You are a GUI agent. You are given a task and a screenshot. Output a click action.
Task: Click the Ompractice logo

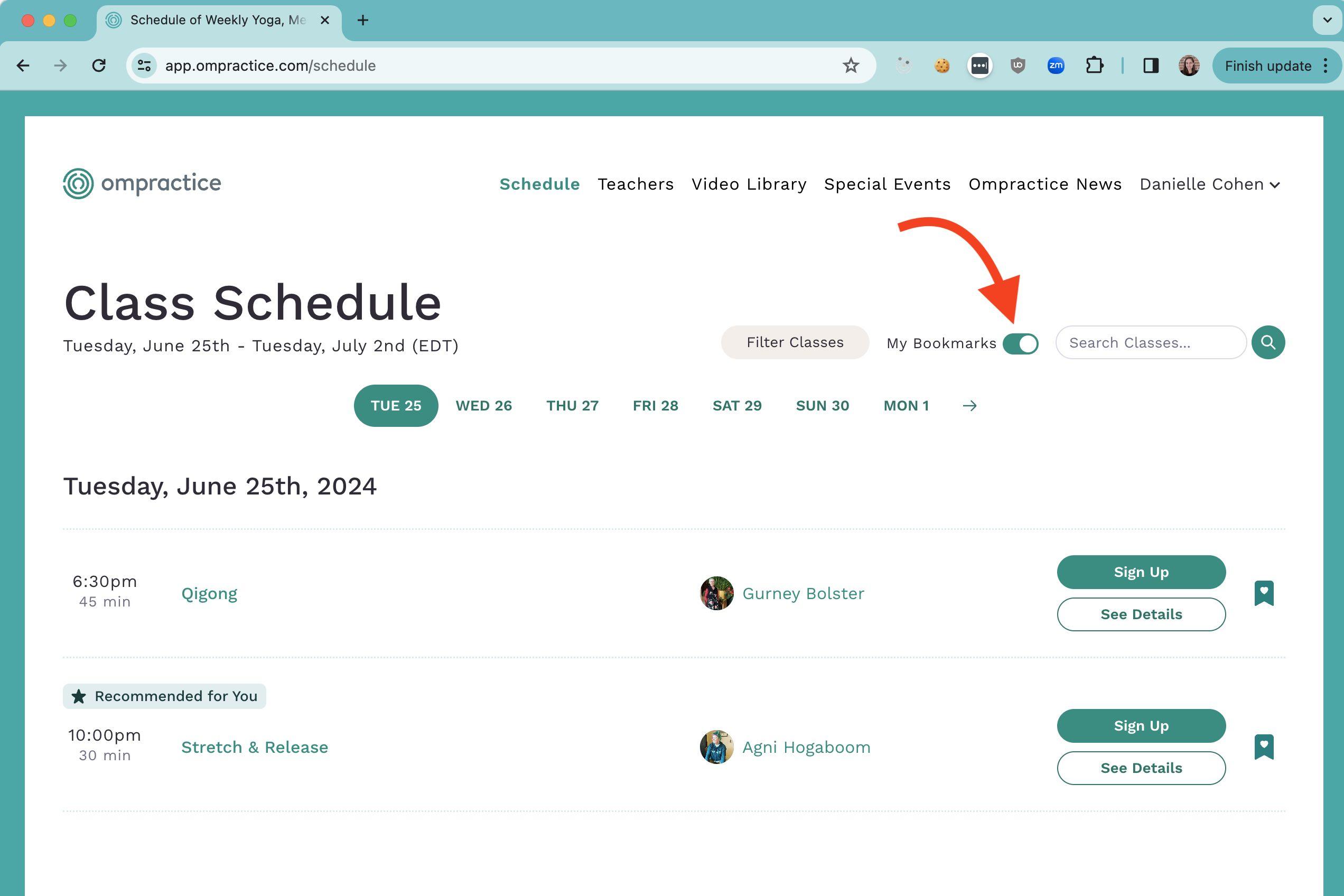point(142,183)
